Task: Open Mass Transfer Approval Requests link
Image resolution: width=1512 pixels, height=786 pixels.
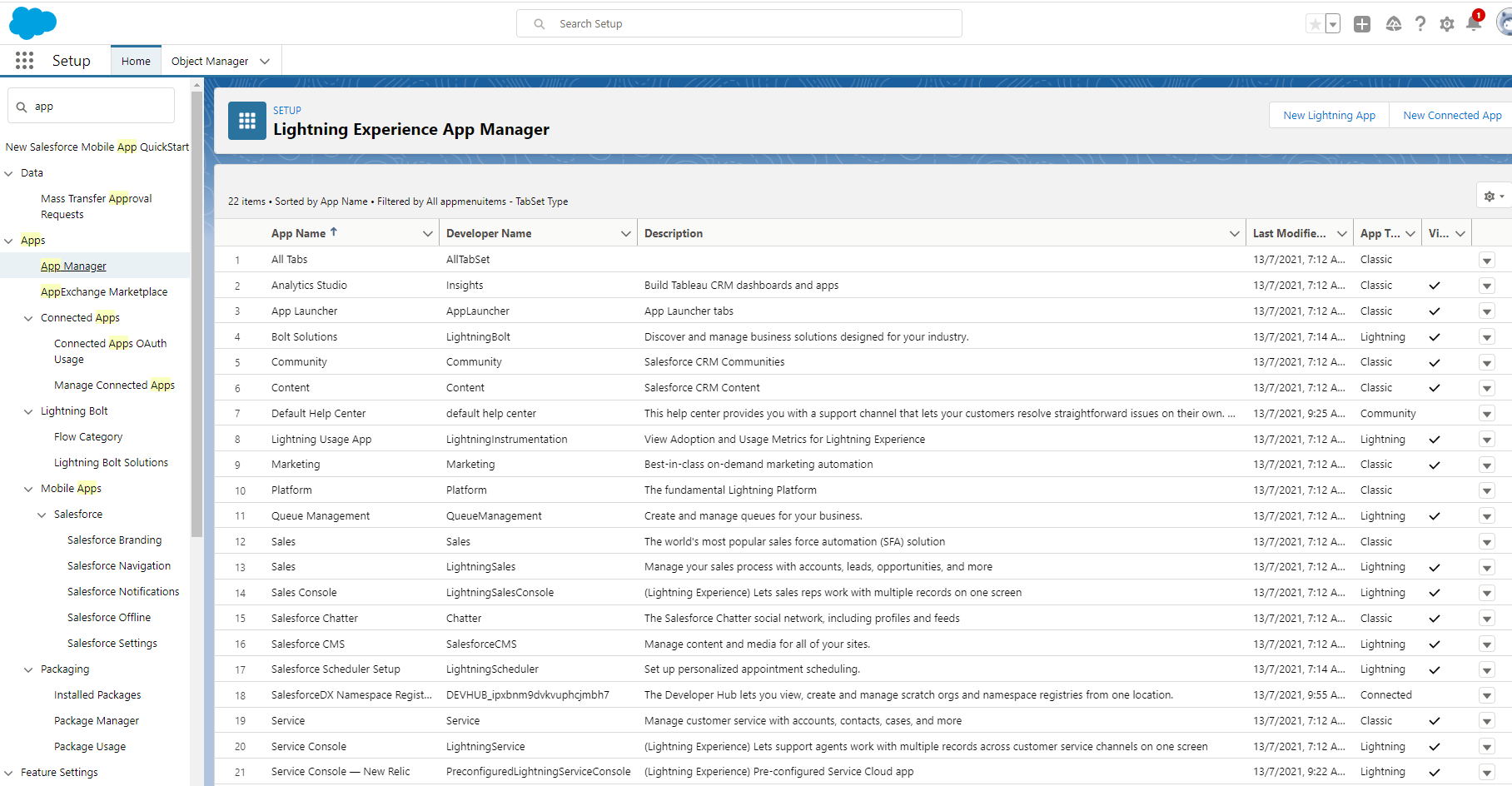Action: pos(97,206)
